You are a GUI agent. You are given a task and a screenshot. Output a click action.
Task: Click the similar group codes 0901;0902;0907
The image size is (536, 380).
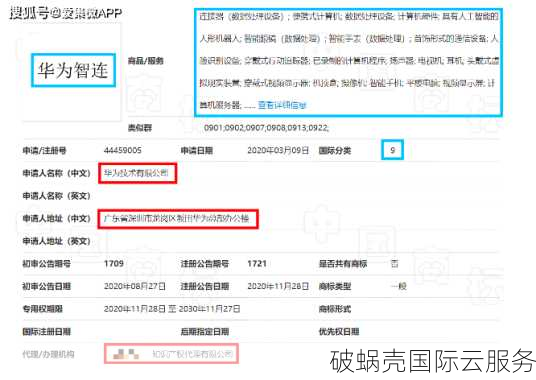[x=266, y=128]
